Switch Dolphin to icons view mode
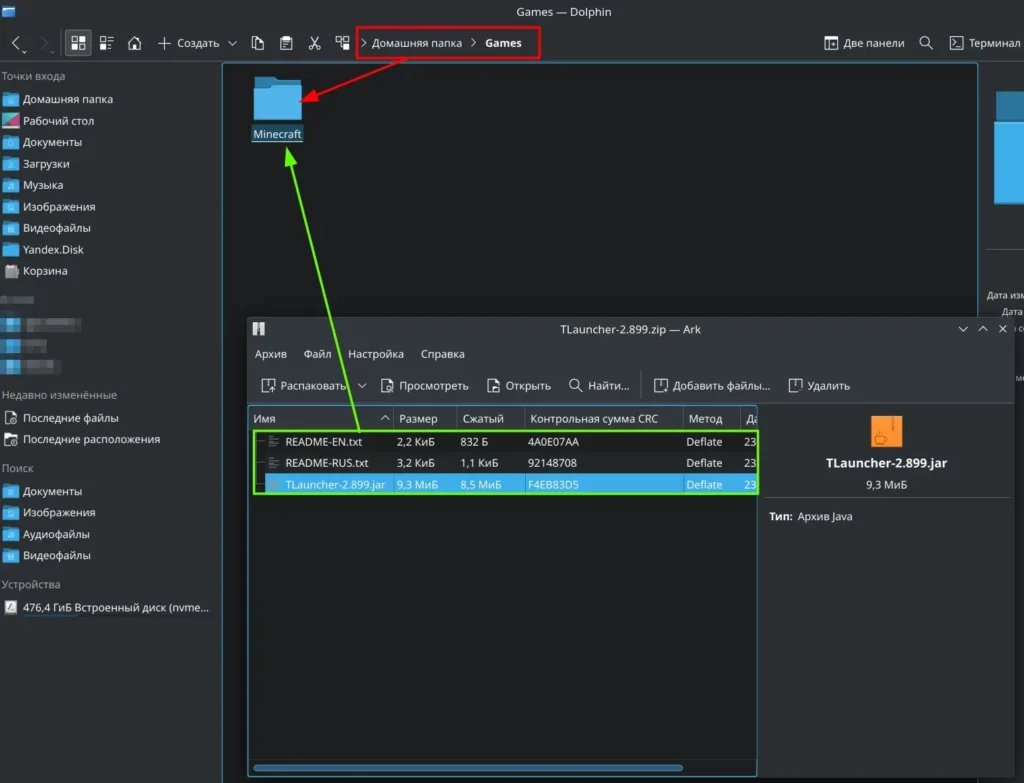Screen dimensions: 1024x783 pos(78,43)
